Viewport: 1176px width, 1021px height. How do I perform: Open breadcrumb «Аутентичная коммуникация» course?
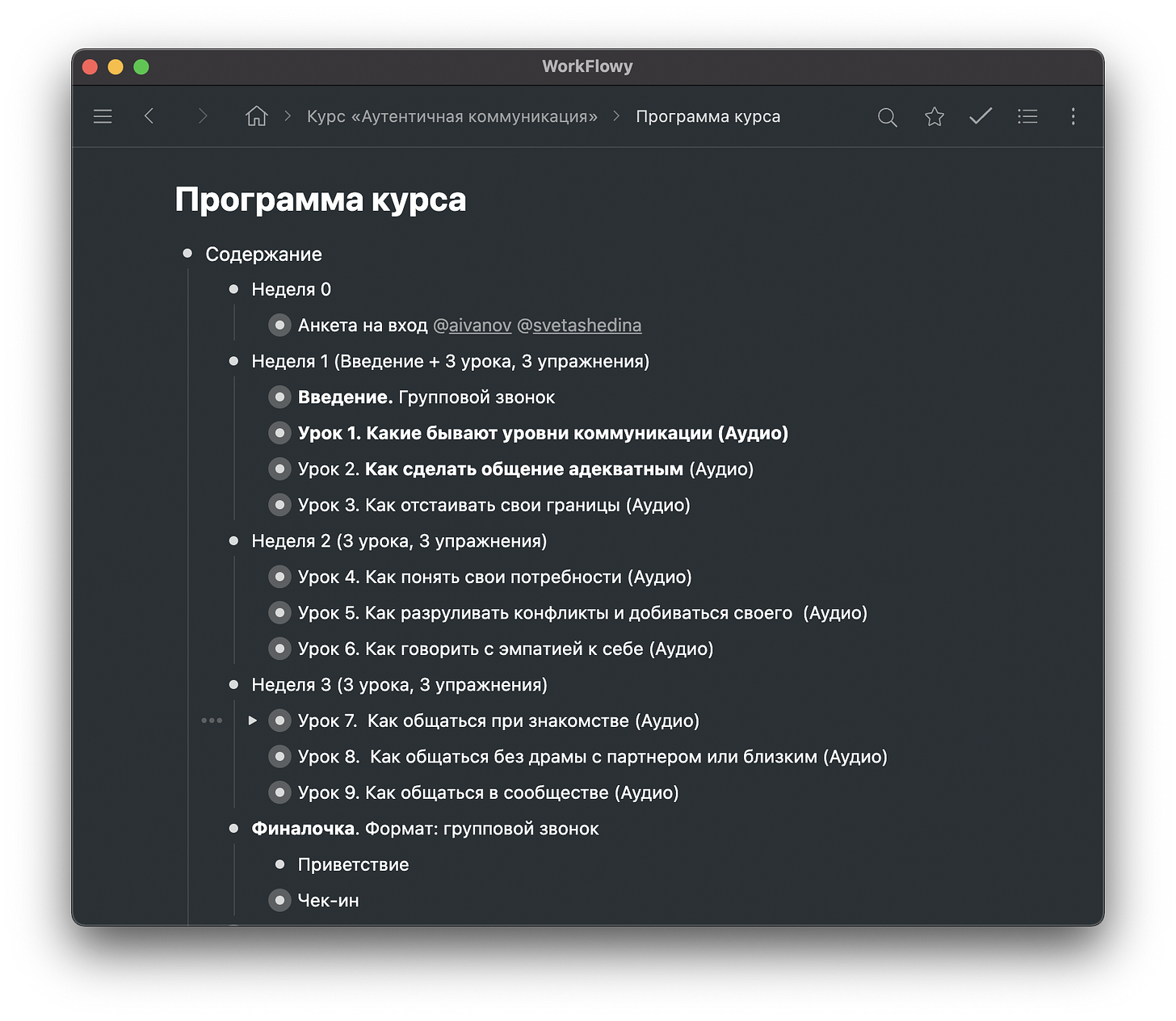452,116
